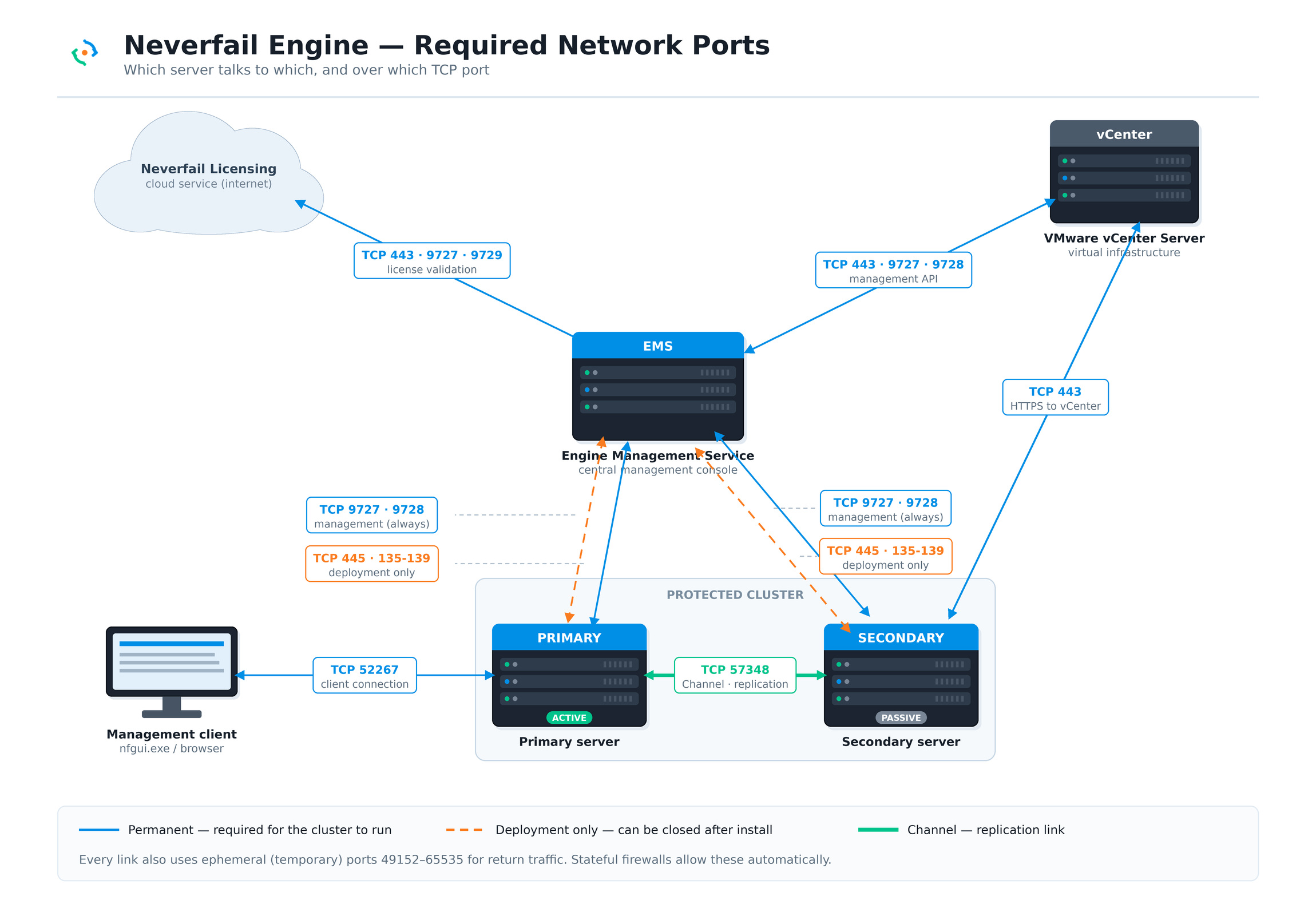
Task: Click the nfgui.exe / browser text
Action: coord(172,748)
